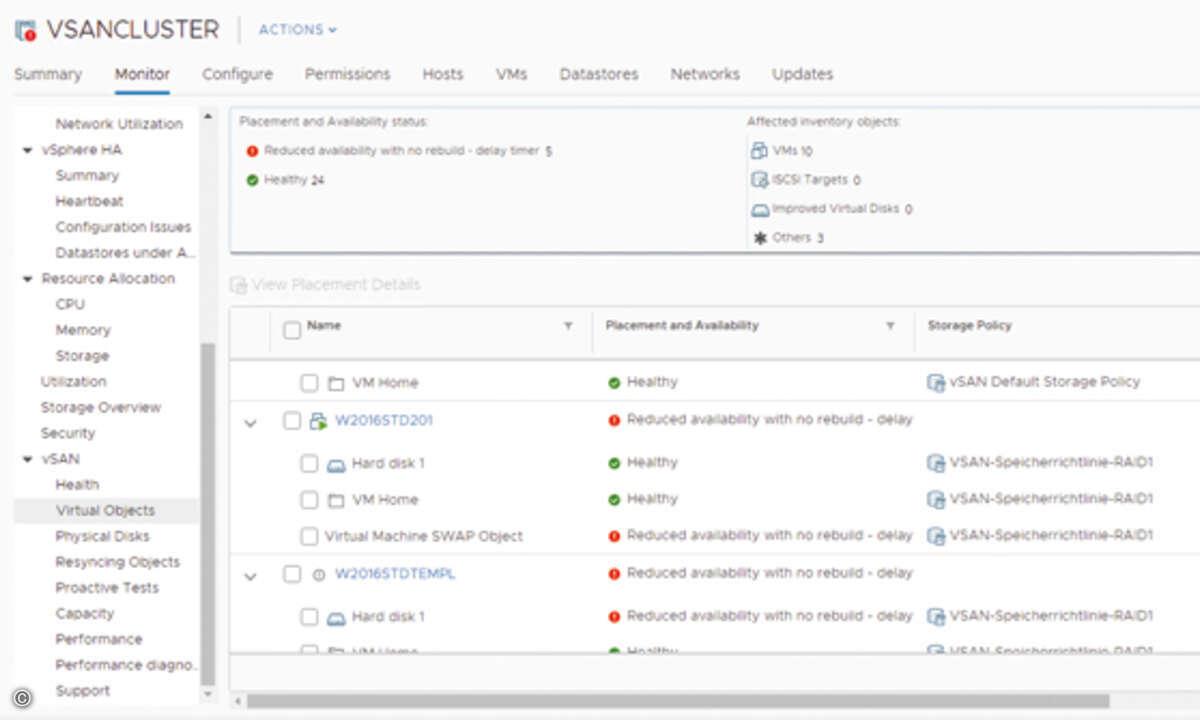Open Physical Disks under vSAN
This screenshot has height=720, width=1200.
(x=103, y=536)
